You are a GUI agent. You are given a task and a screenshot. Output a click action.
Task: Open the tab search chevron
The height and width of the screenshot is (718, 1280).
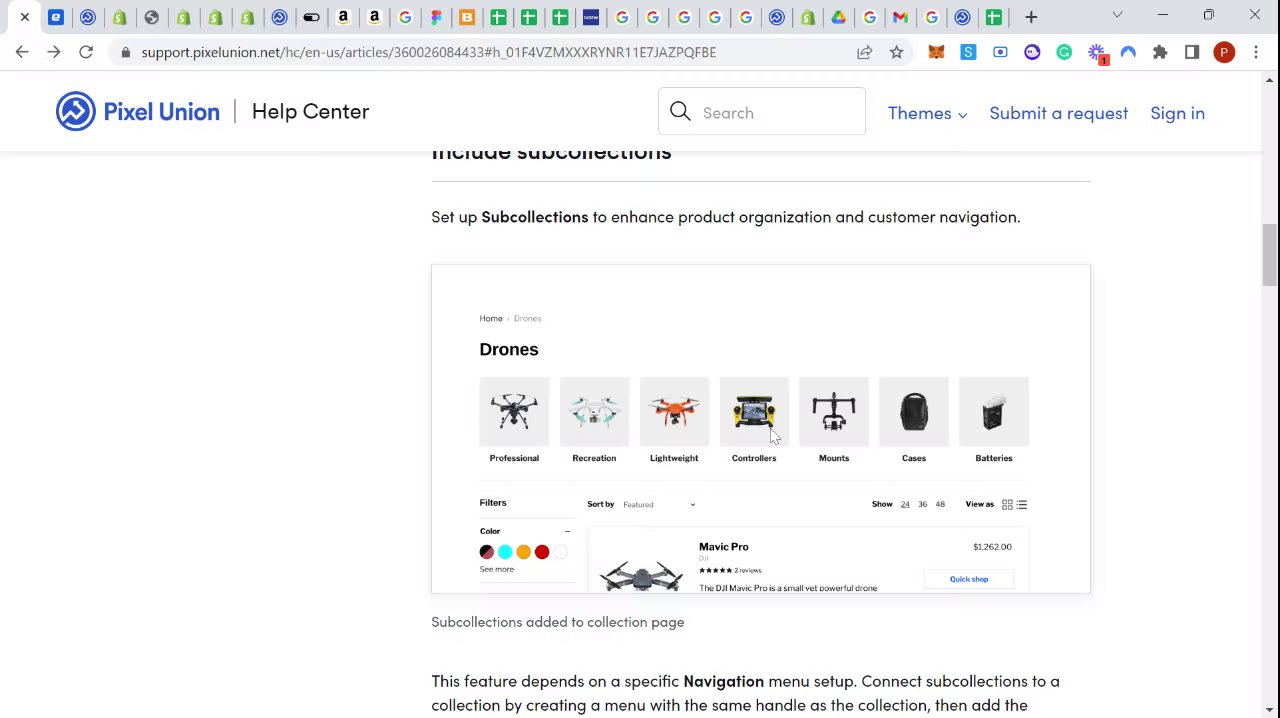click(x=1117, y=15)
